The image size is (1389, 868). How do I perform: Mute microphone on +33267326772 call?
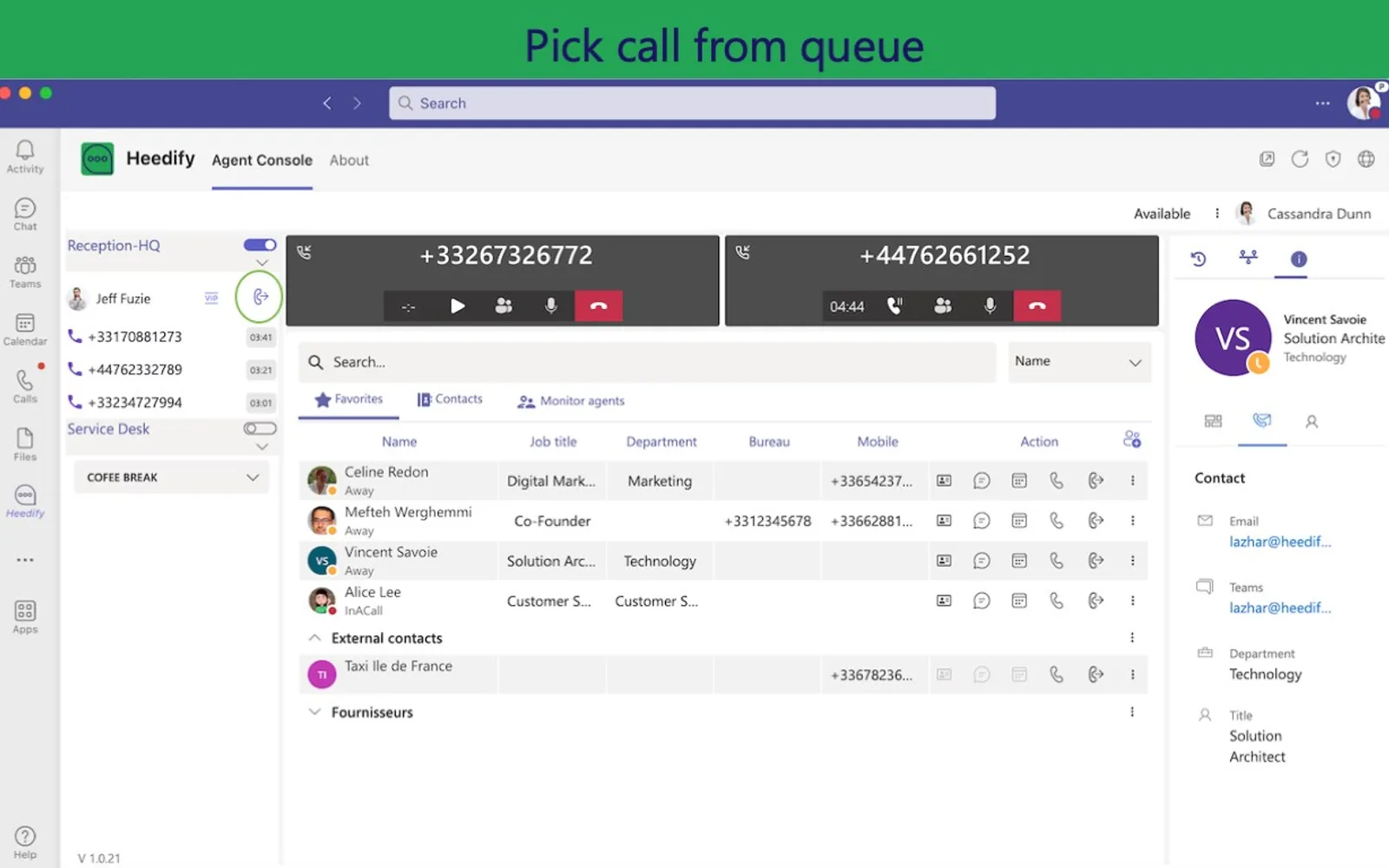550,306
